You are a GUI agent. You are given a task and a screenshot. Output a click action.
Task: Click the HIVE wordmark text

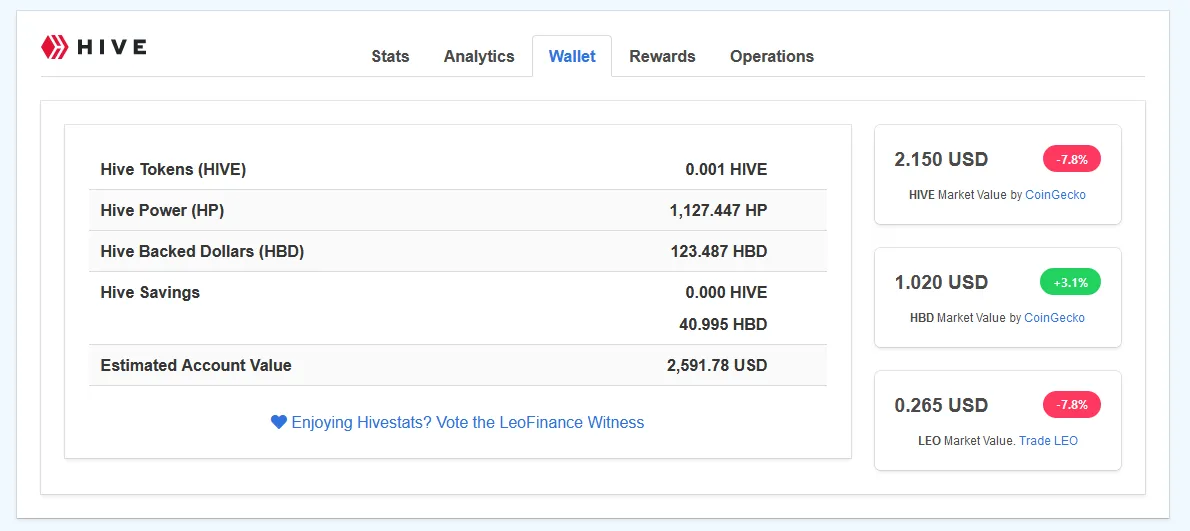click(112, 47)
